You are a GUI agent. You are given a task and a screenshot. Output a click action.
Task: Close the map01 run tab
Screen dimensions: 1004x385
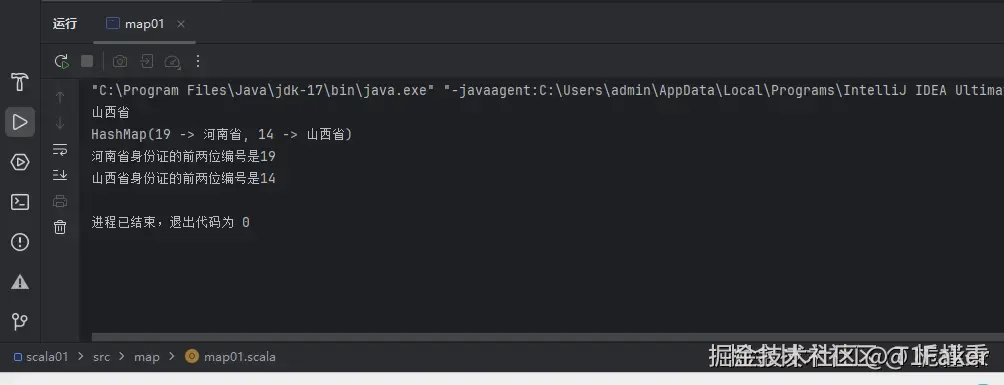coord(181,24)
